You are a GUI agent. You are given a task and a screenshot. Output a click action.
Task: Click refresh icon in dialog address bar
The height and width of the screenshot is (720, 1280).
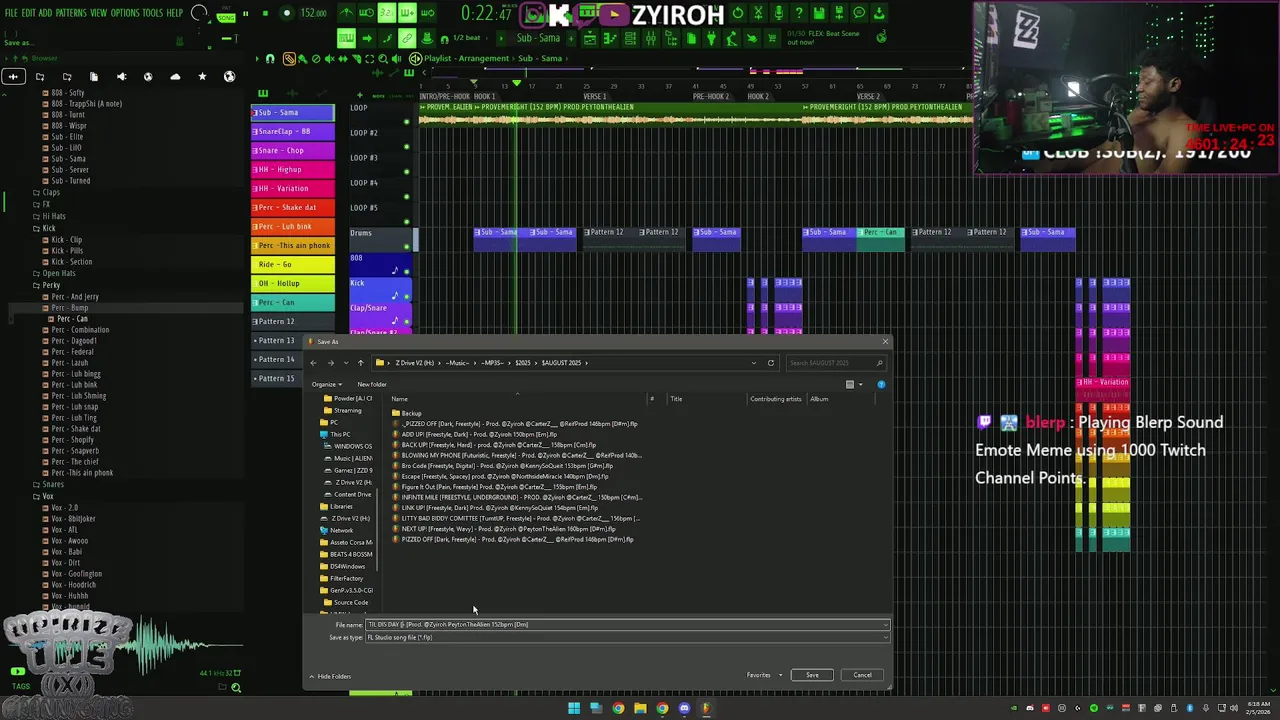click(x=771, y=363)
